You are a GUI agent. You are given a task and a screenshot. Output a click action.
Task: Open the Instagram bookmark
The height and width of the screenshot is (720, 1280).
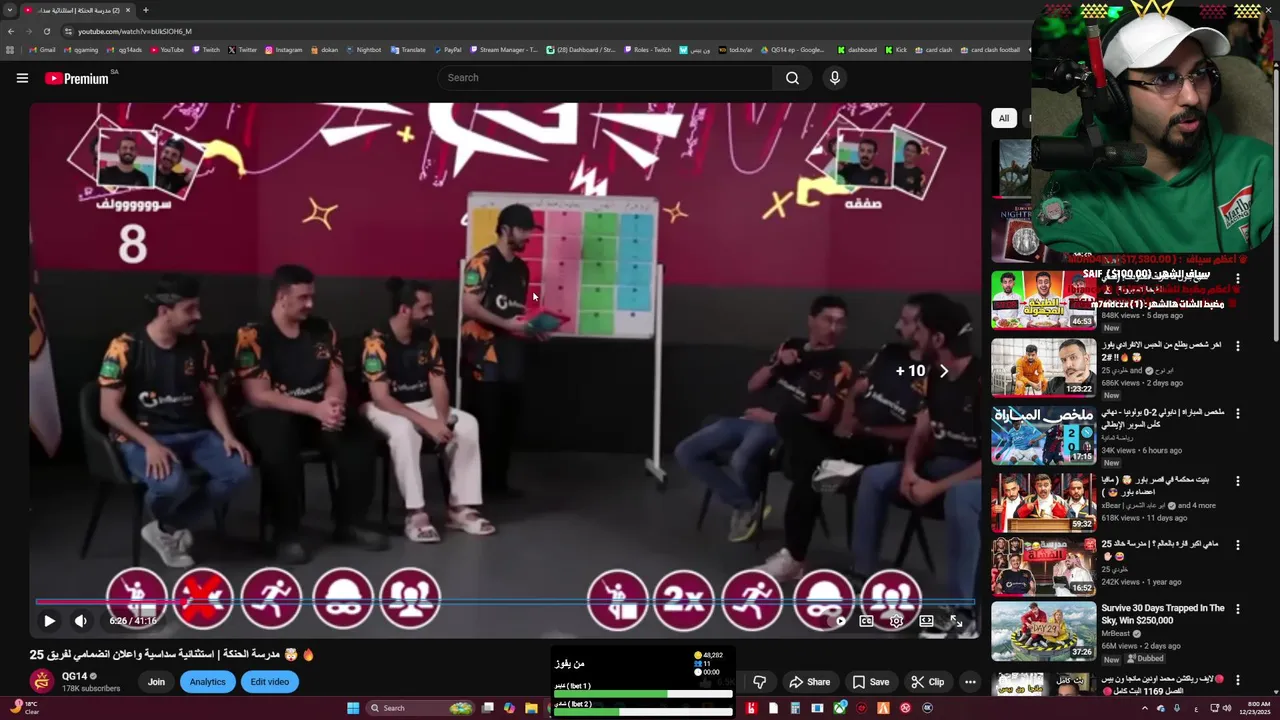click(283, 49)
